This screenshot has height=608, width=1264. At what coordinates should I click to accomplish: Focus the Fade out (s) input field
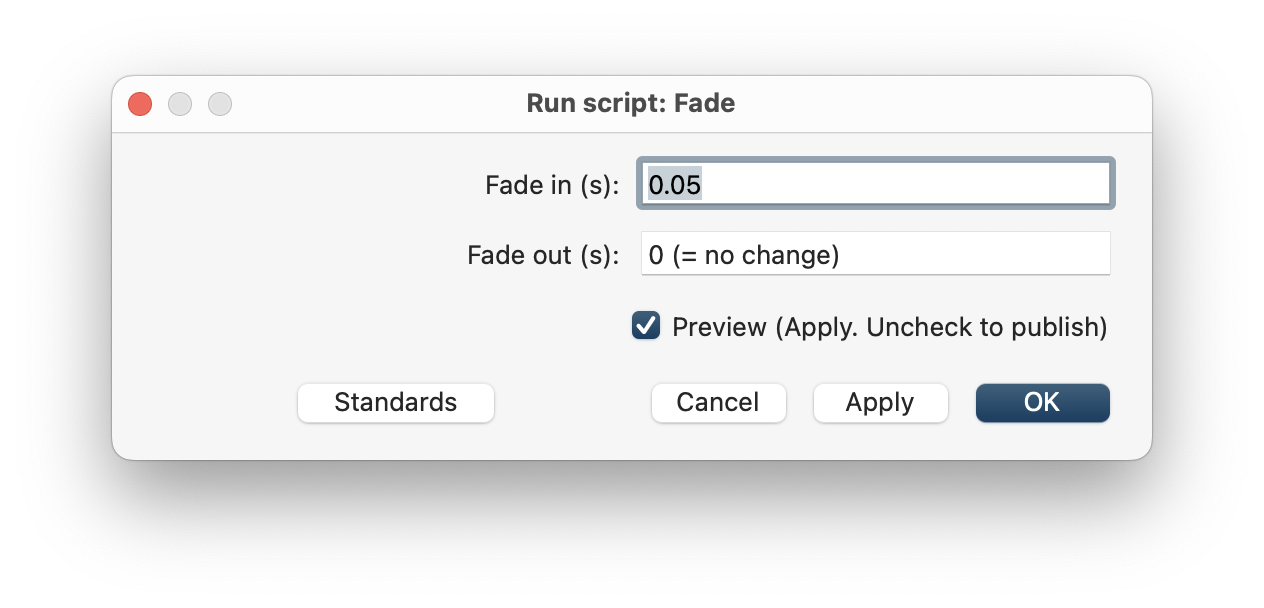(875, 254)
